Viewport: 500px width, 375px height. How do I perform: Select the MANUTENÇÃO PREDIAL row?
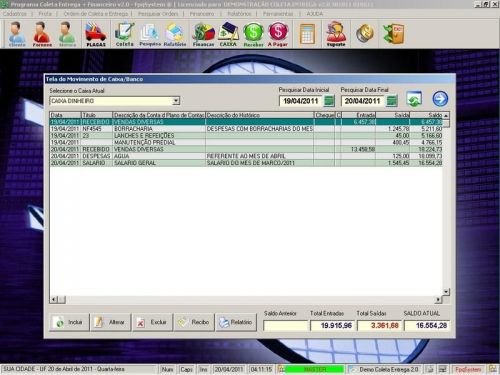(246, 142)
